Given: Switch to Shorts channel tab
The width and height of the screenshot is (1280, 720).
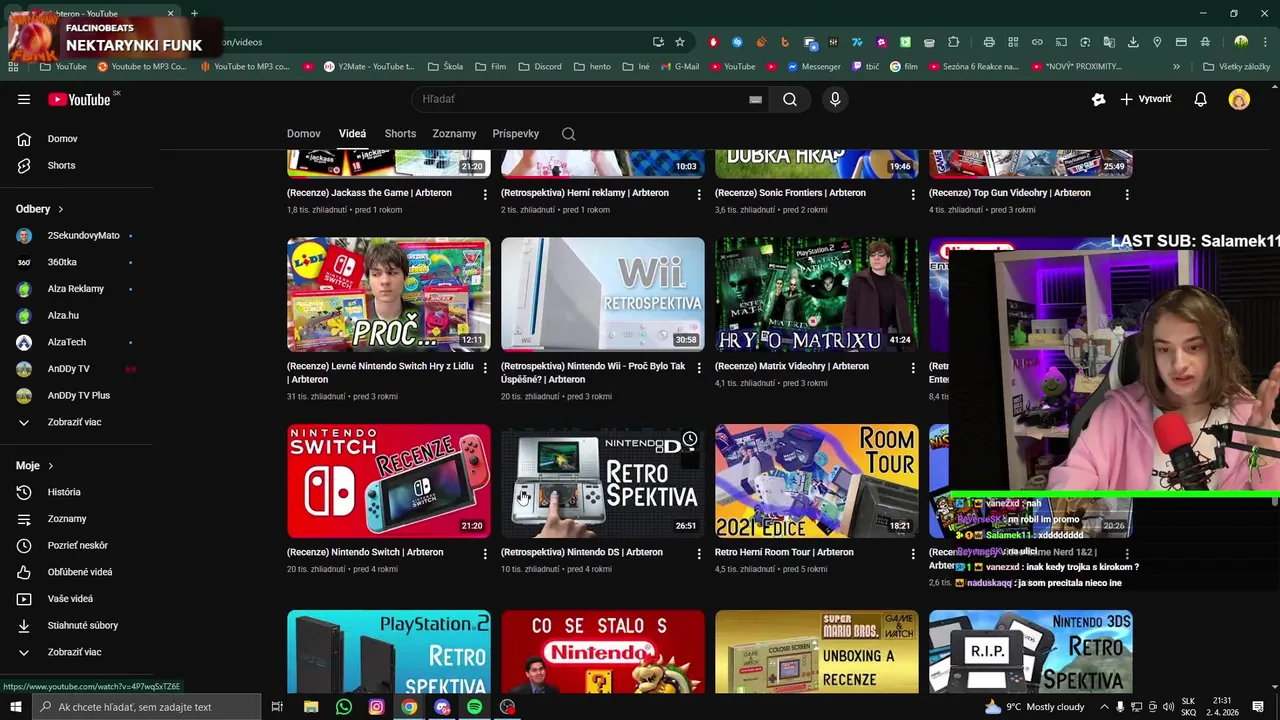Looking at the screenshot, I should pyautogui.click(x=400, y=134).
